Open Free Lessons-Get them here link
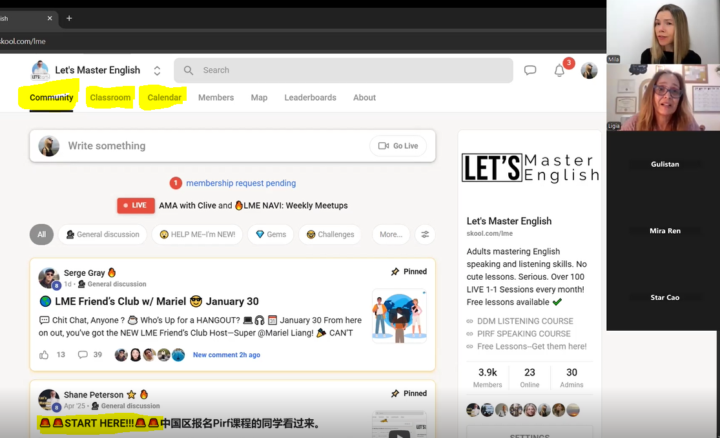720x438 pixels. coord(532,346)
